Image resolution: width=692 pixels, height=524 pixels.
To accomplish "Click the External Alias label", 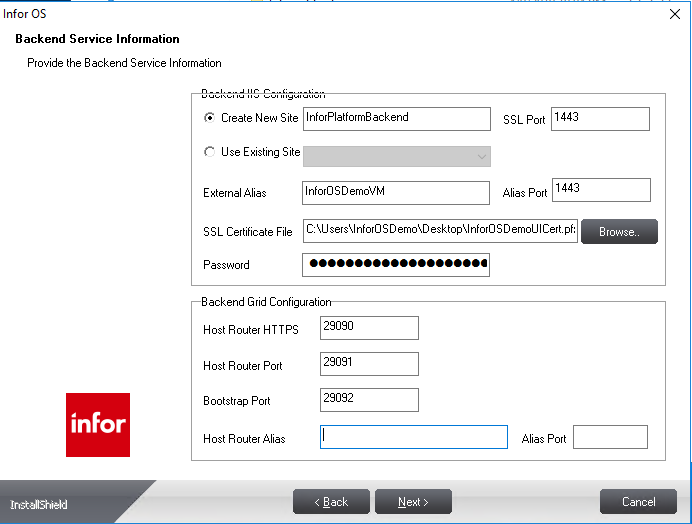I will click(x=235, y=193).
